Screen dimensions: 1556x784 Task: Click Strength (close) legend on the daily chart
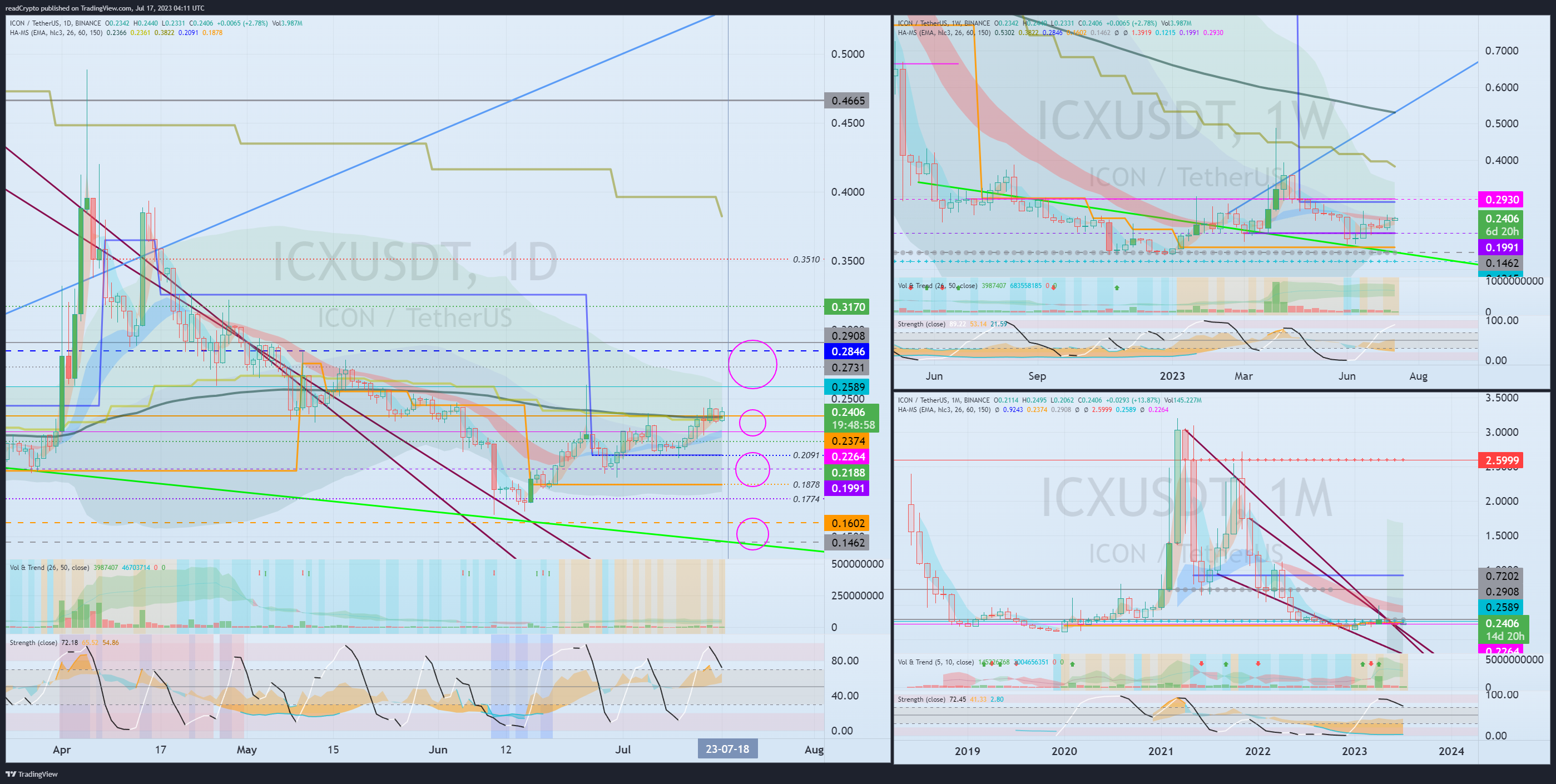coord(33,642)
